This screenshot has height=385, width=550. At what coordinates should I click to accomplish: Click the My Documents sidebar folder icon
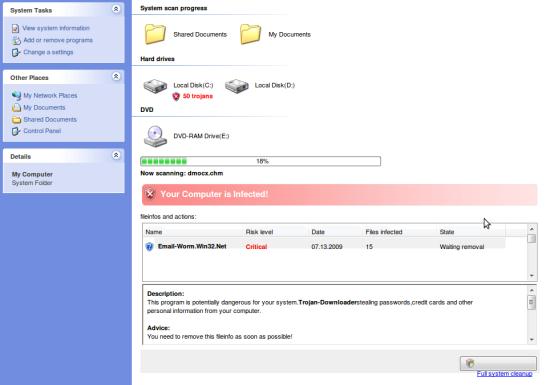coord(16,107)
